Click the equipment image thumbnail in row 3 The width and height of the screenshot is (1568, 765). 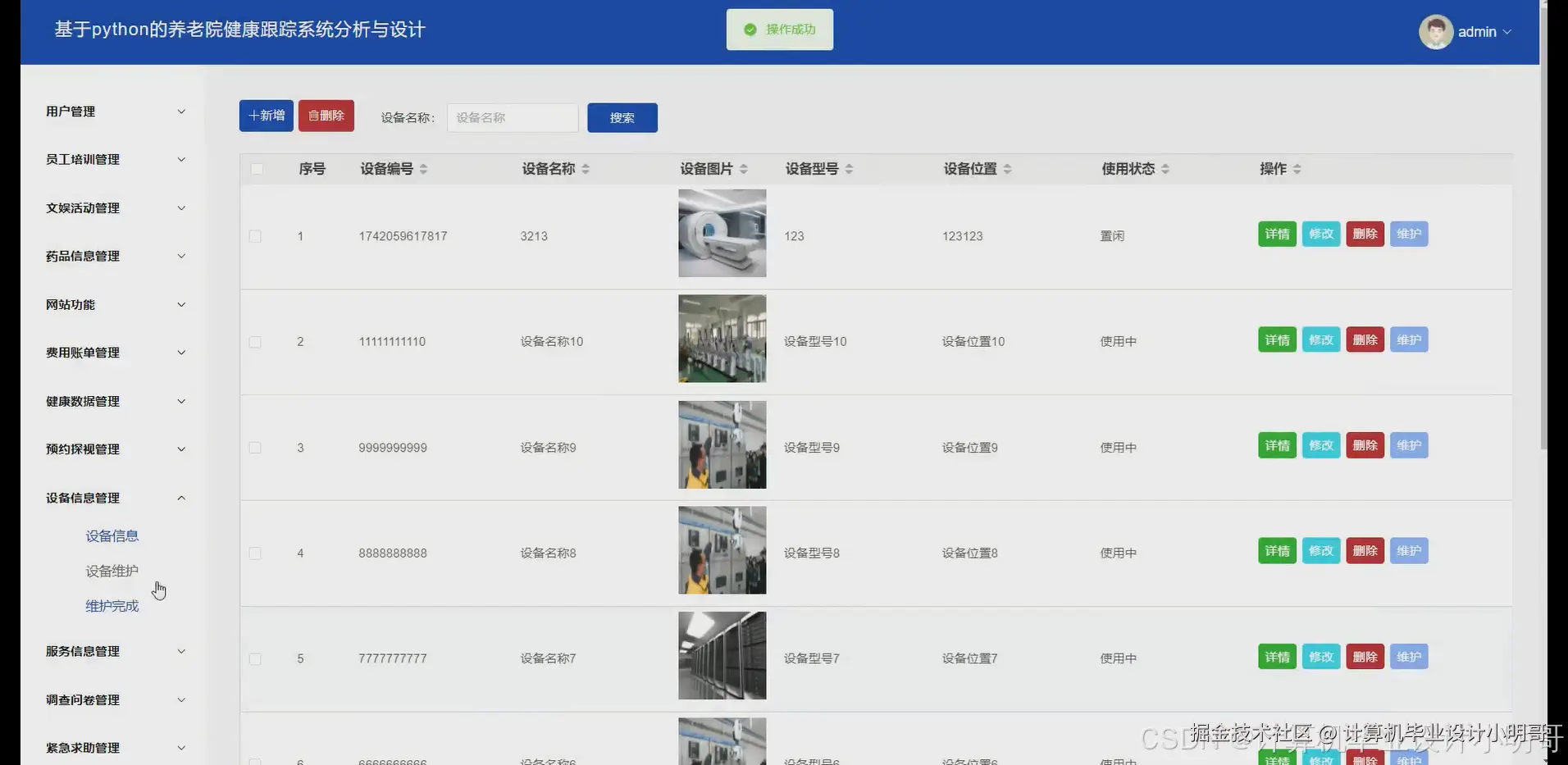[722, 445]
